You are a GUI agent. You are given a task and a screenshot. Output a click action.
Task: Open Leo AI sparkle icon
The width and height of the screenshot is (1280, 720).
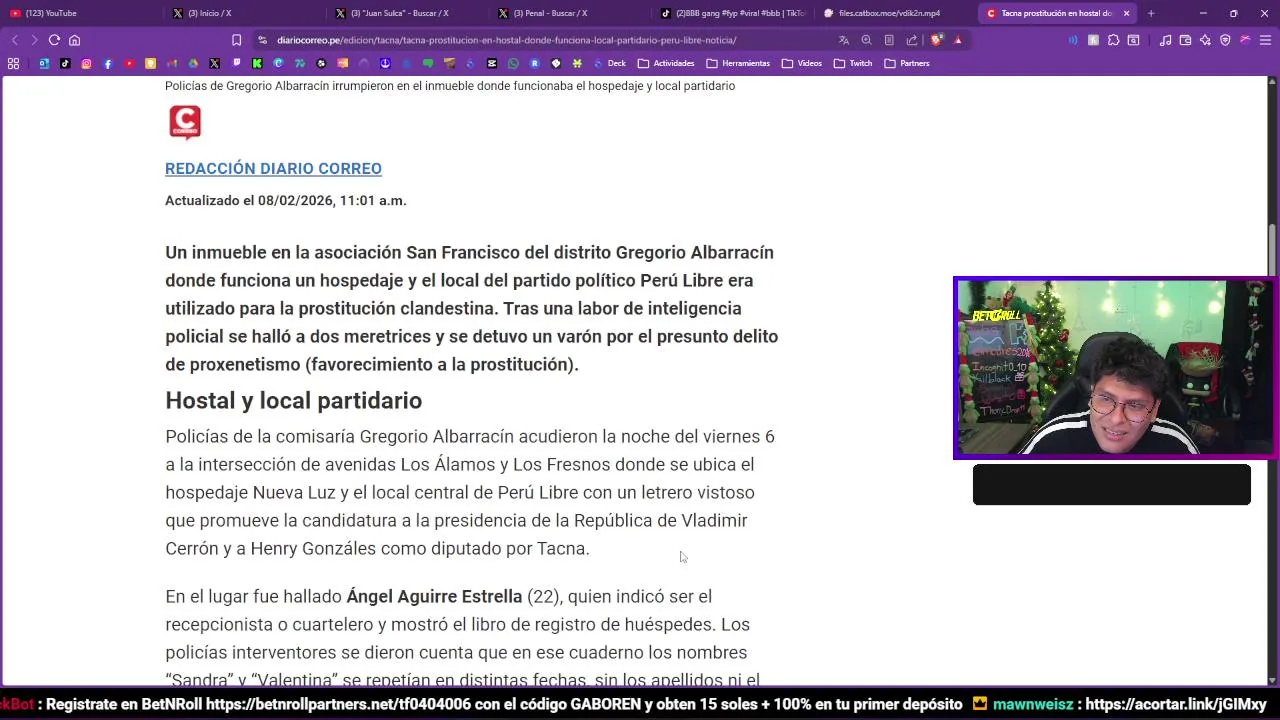(x=1205, y=40)
